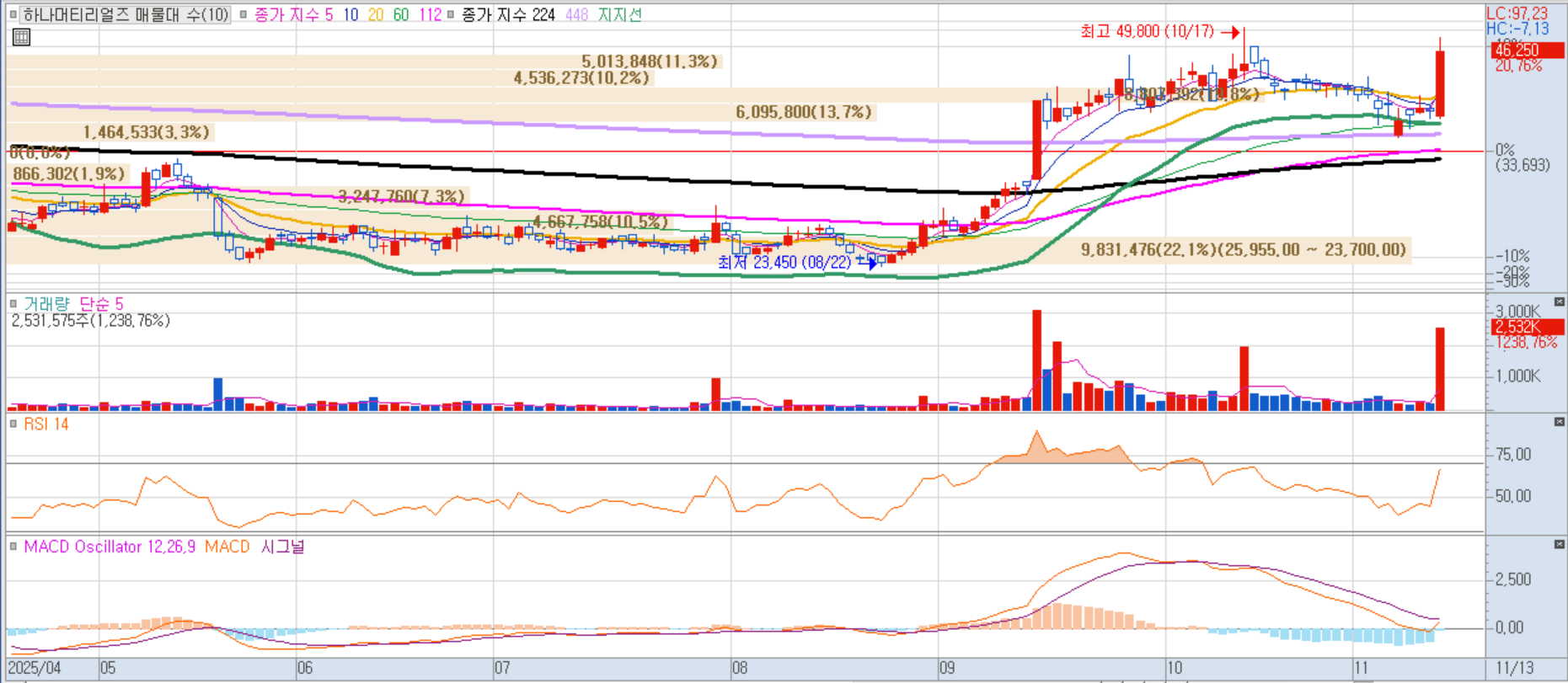Select the 거래량 label in volume panel
The height and width of the screenshot is (683, 1568).
47,303
